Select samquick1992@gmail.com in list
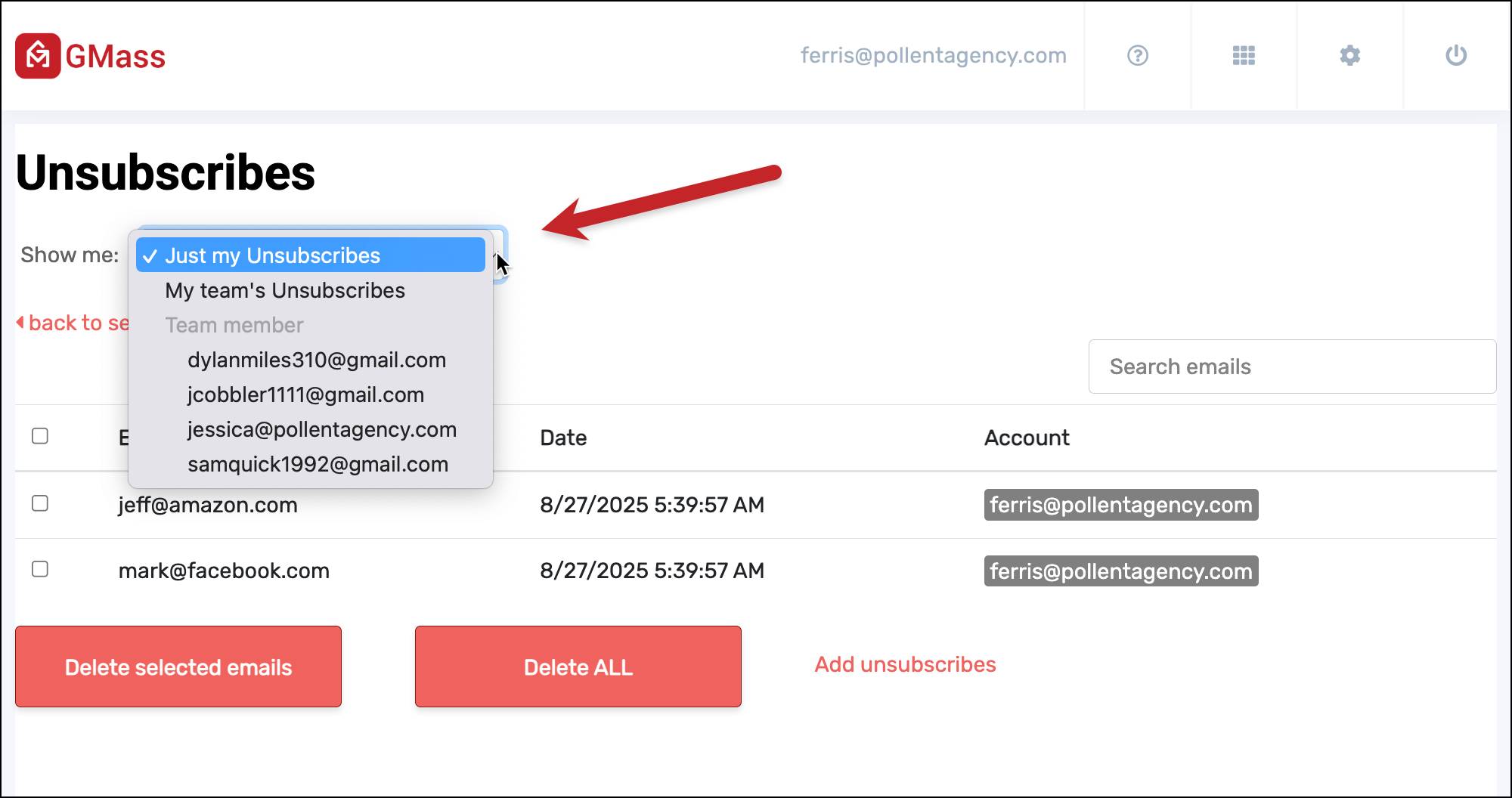The width and height of the screenshot is (1512, 798). [318, 464]
